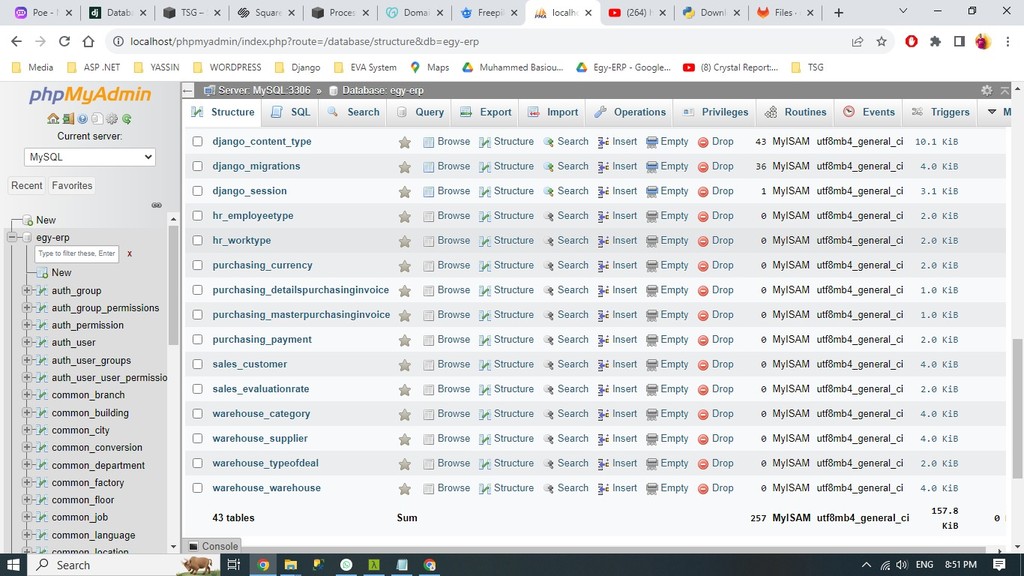Screen dimensions: 1024x576
Task: Bookmark this page with star icon
Action: [x=882, y=41]
